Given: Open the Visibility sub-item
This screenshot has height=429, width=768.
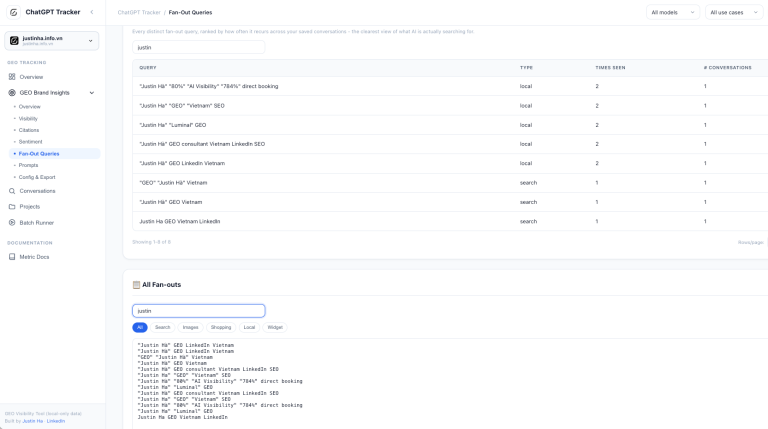Looking at the screenshot, I should pyautogui.click(x=28, y=119).
